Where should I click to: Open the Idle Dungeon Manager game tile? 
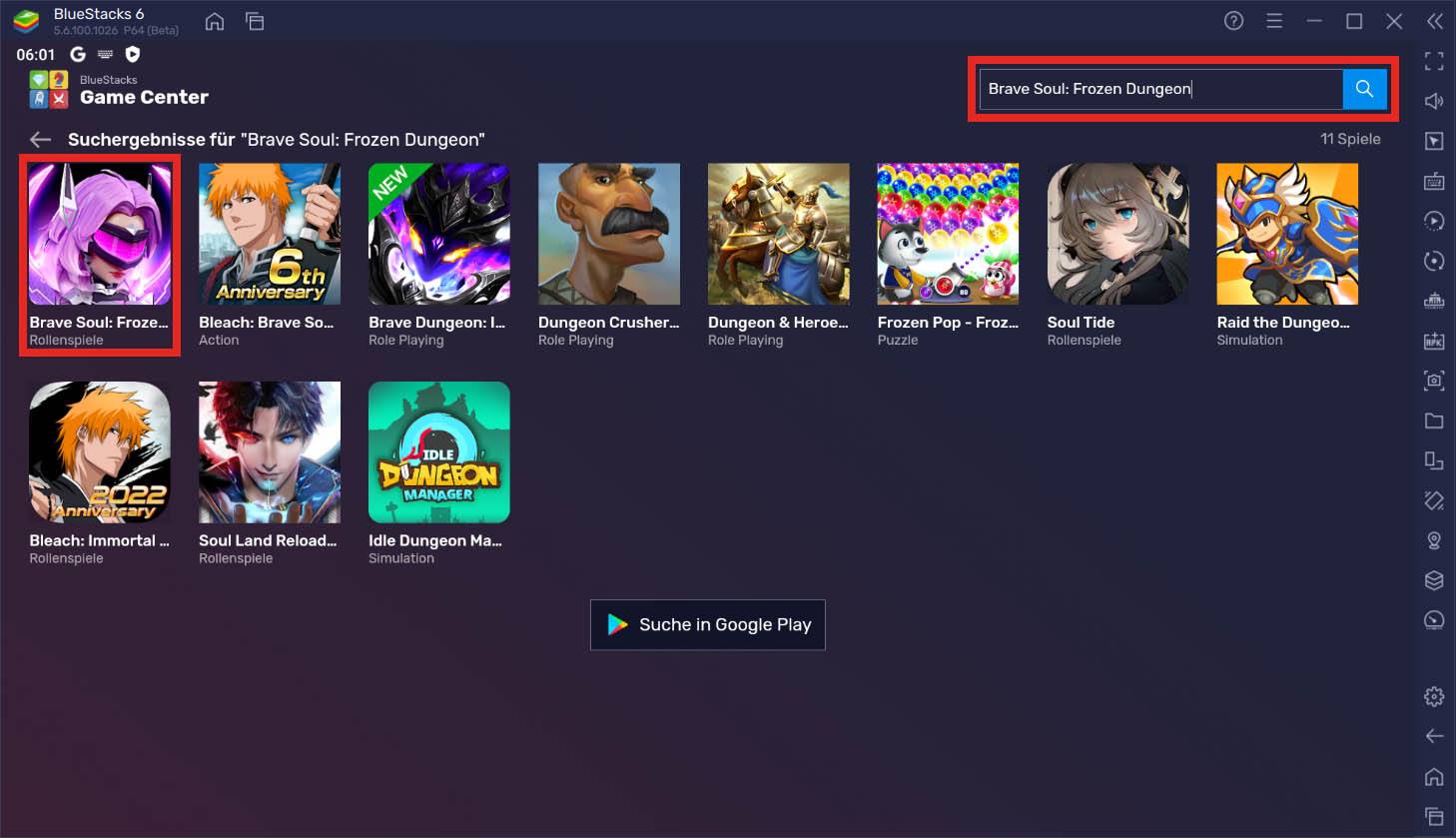click(x=439, y=452)
